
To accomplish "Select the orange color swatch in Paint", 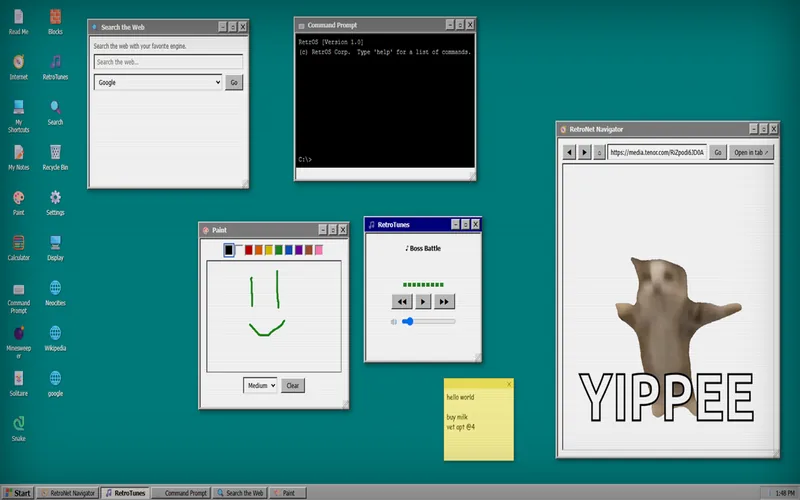I will 259,250.
